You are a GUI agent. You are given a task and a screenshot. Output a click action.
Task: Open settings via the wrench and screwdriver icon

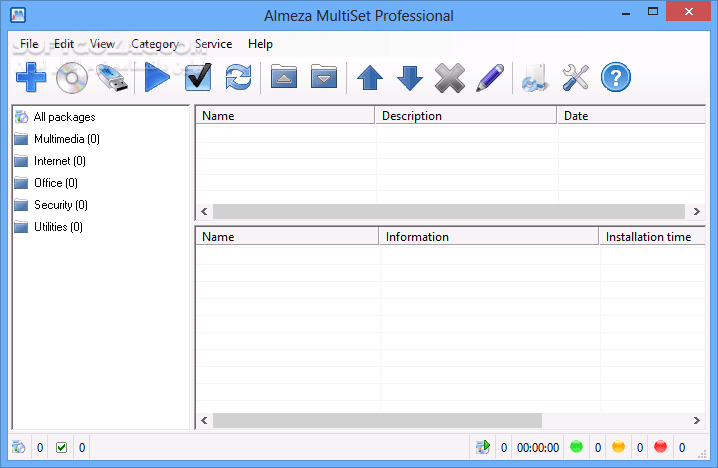[x=575, y=78]
